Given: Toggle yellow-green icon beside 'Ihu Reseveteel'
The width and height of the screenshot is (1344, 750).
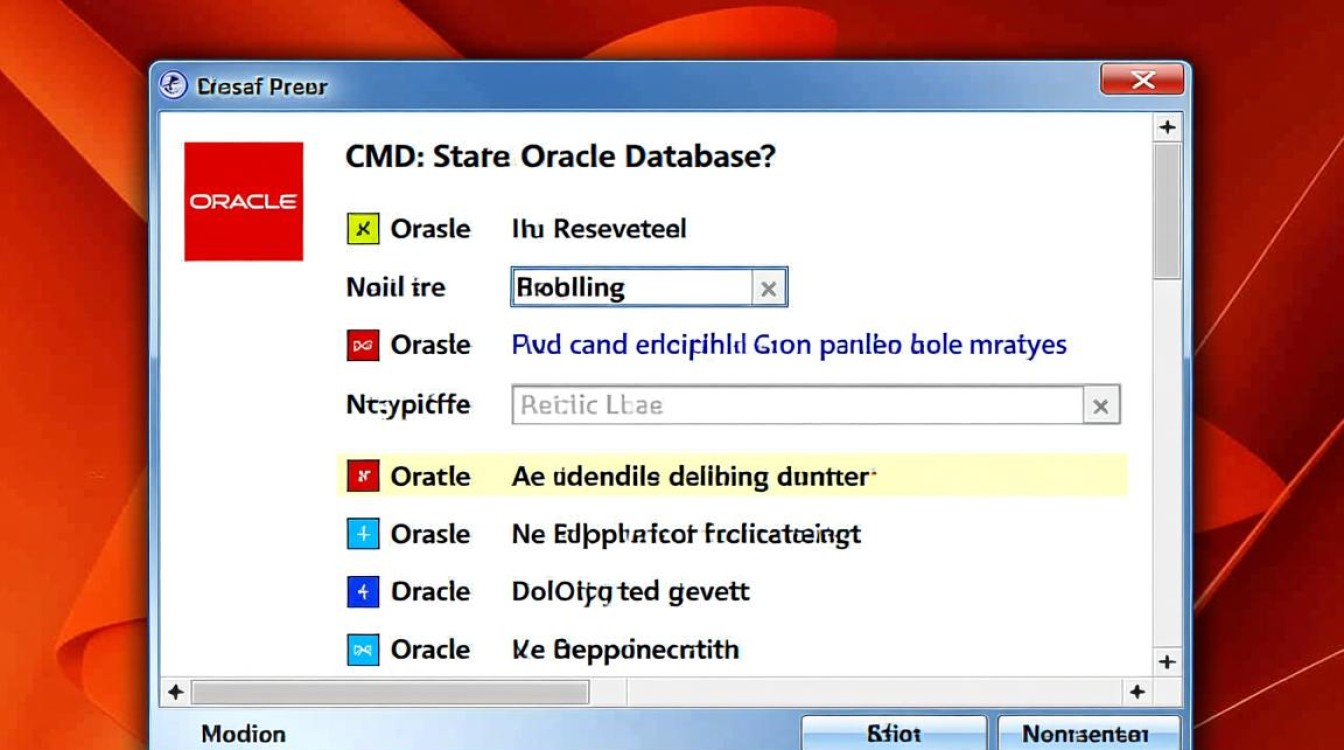Looking at the screenshot, I should coord(363,229).
